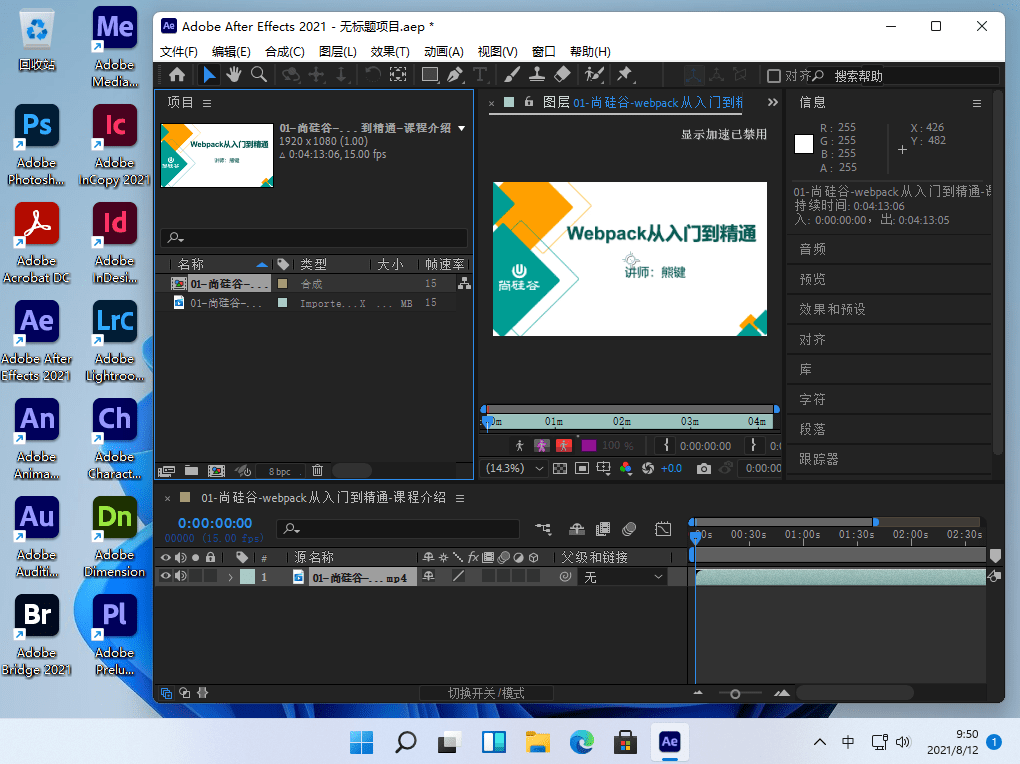Click the motion blur icon in timeline
1020x764 pixels.
point(628,529)
